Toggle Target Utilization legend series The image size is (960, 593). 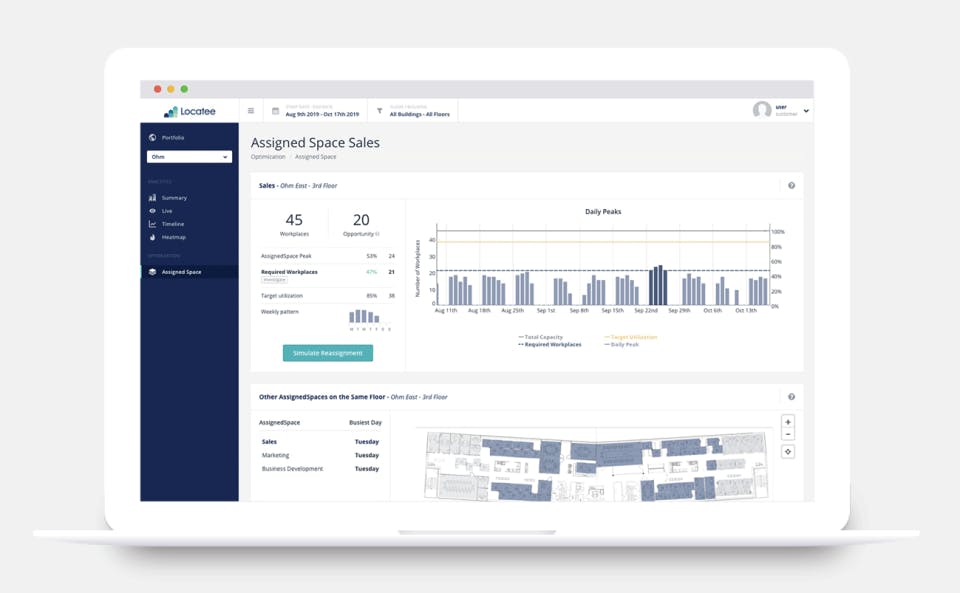[x=631, y=337]
